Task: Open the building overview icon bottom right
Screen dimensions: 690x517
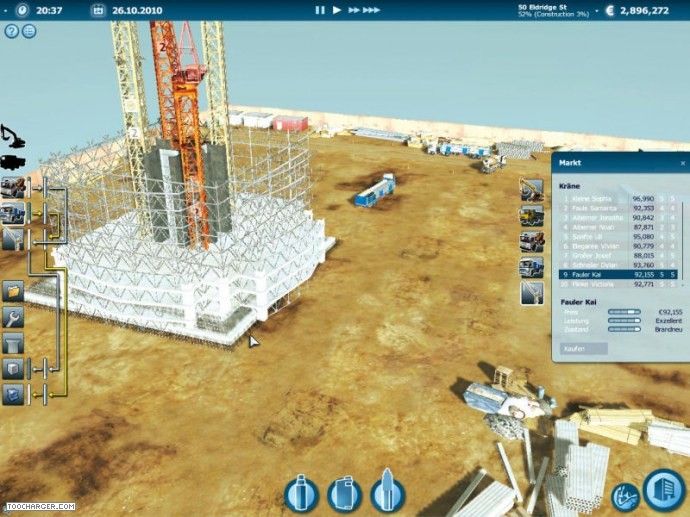Action: [x=663, y=489]
